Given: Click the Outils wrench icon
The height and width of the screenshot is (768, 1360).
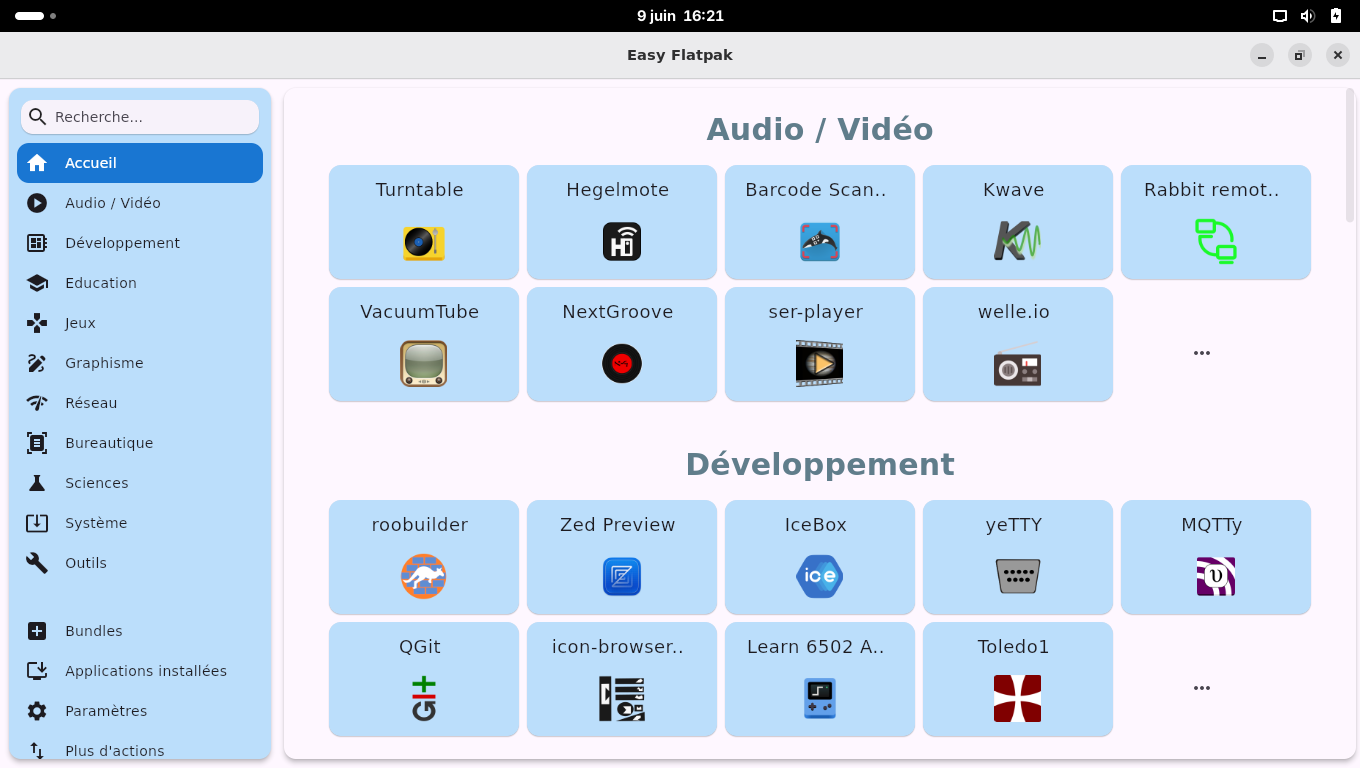Looking at the screenshot, I should (37, 563).
